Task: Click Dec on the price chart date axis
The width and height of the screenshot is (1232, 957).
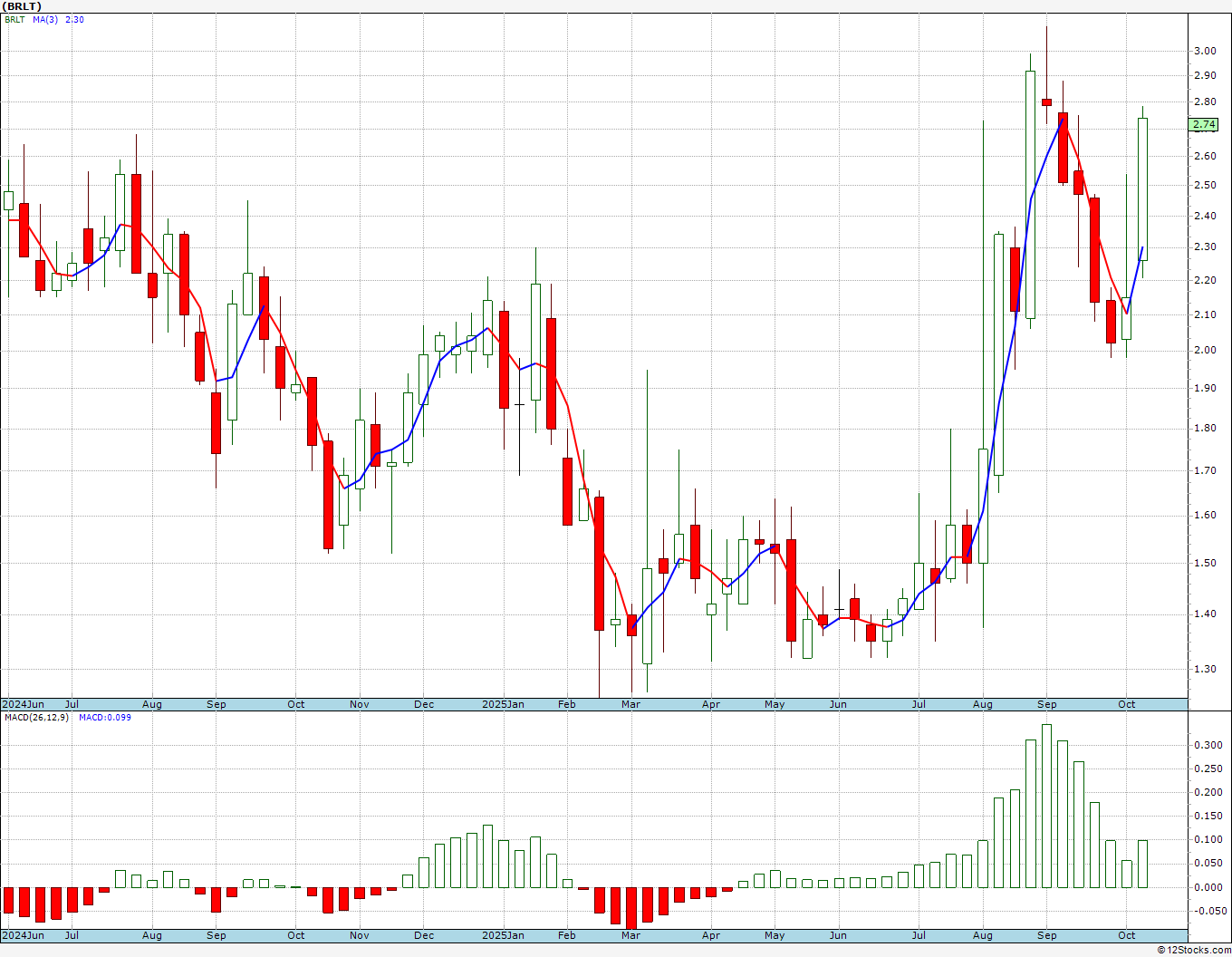Action: click(x=424, y=704)
